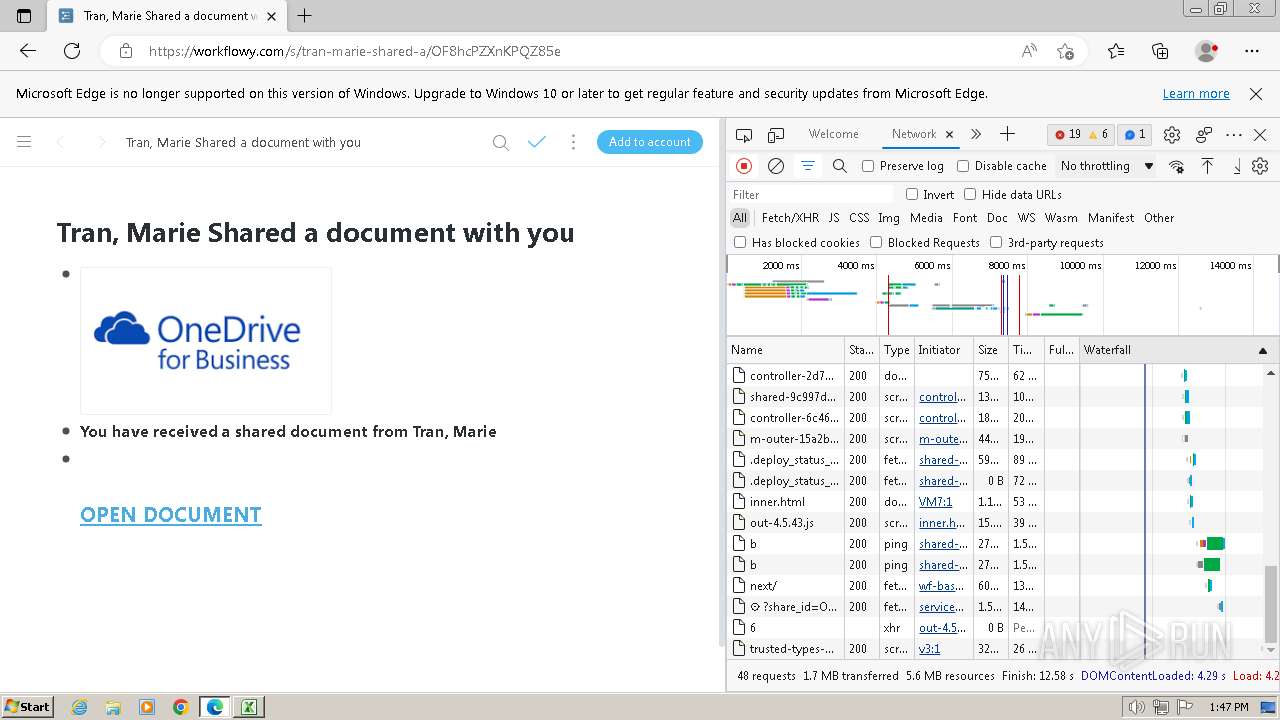Filter requests by Font
This screenshot has height=720, width=1280.
pyautogui.click(x=965, y=217)
